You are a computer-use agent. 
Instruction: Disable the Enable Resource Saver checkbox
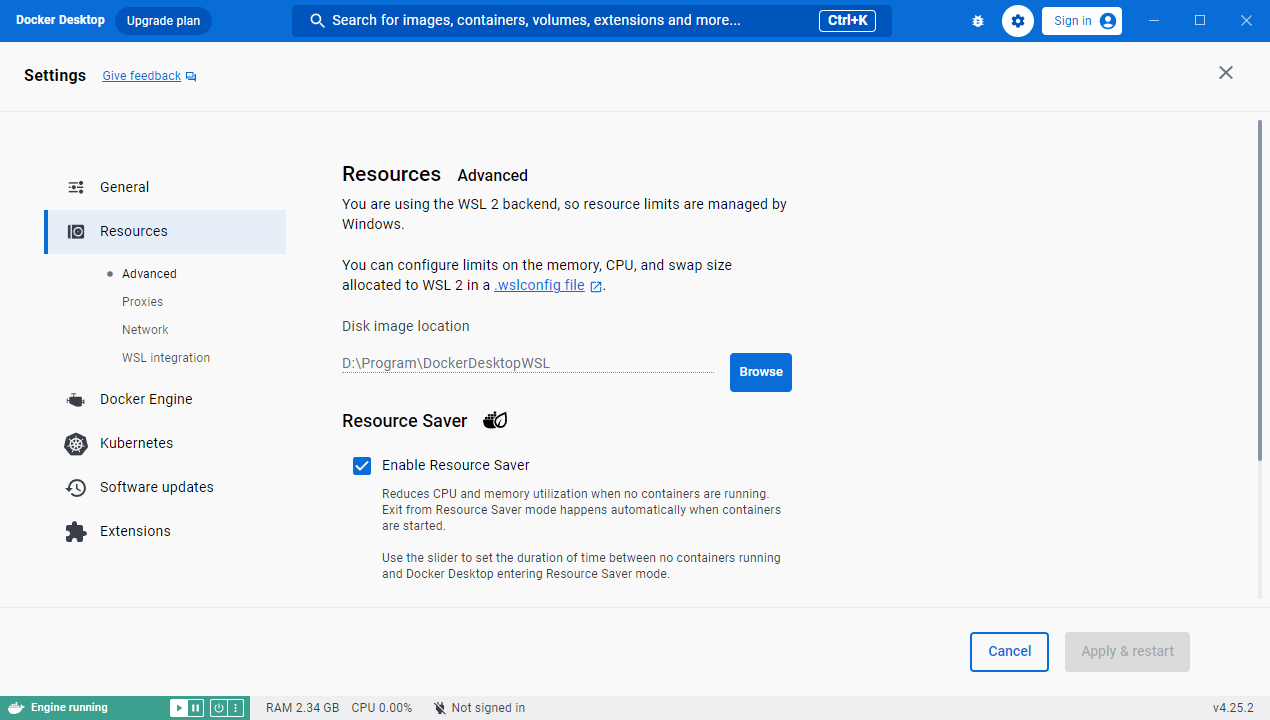coord(362,465)
